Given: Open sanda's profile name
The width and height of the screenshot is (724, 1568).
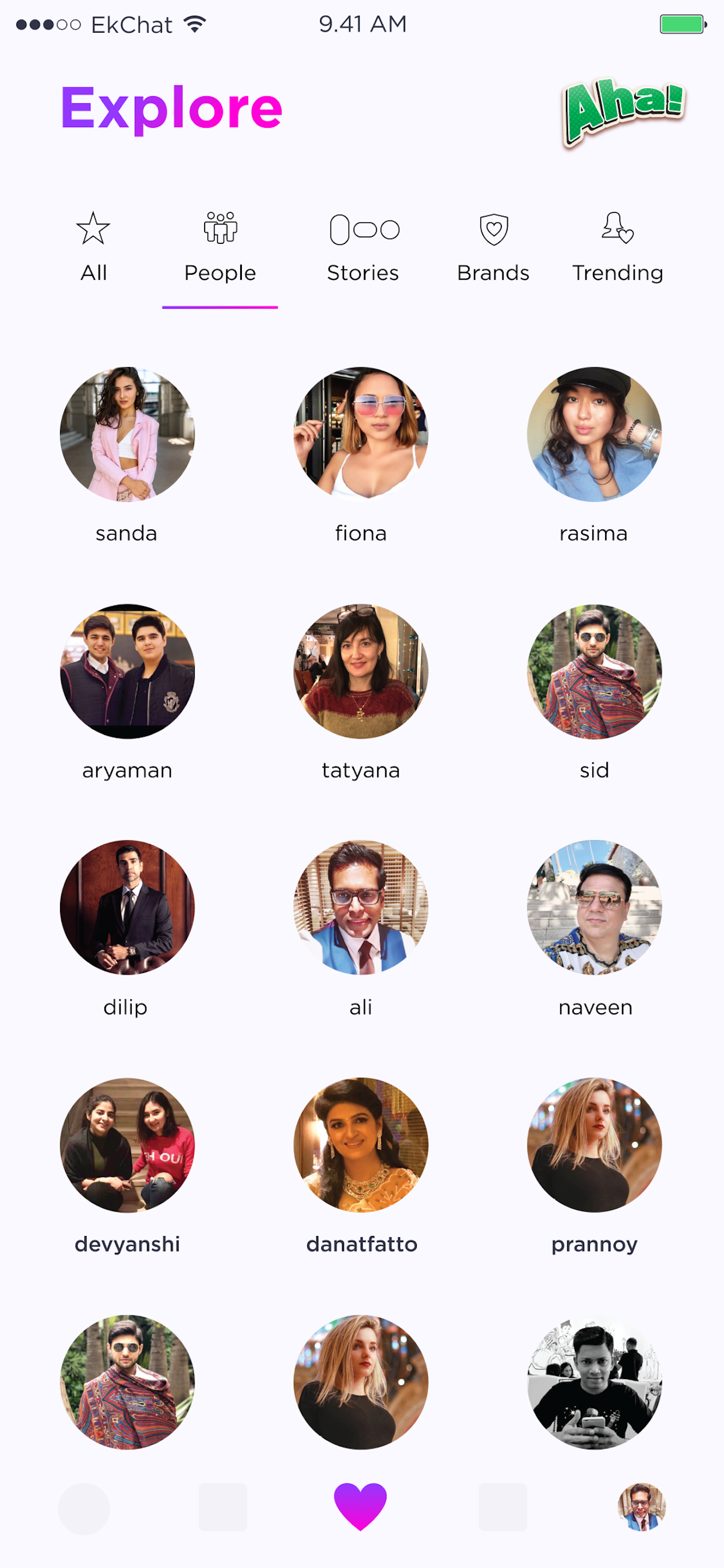Looking at the screenshot, I should pos(126,533).
